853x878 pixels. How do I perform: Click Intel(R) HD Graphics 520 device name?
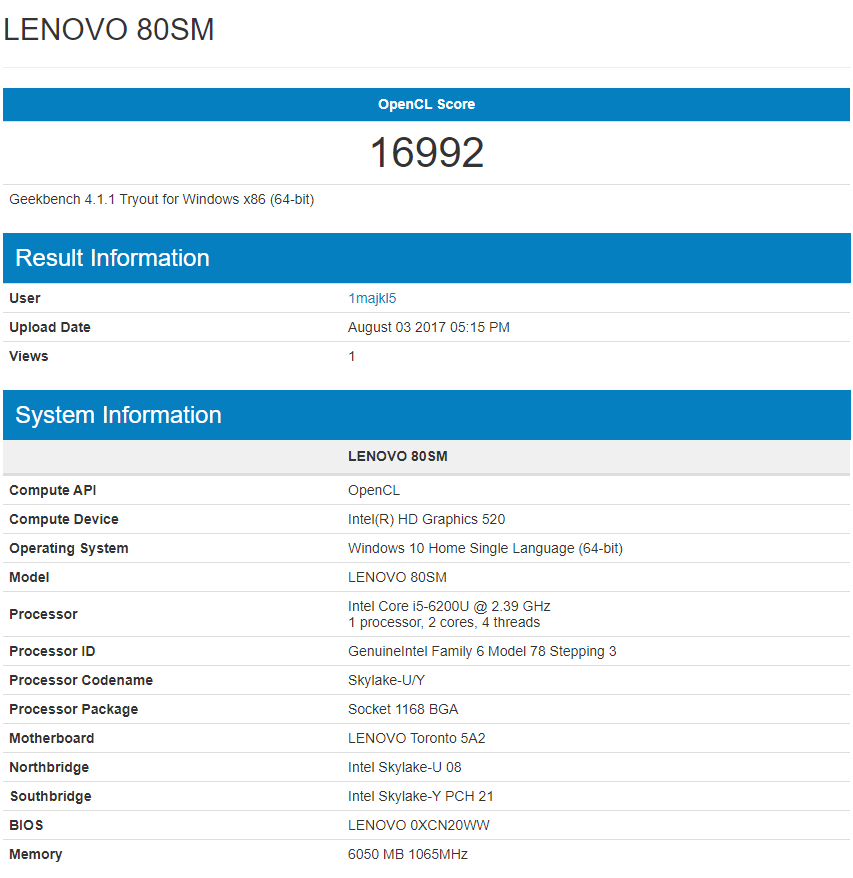(426, 519)
